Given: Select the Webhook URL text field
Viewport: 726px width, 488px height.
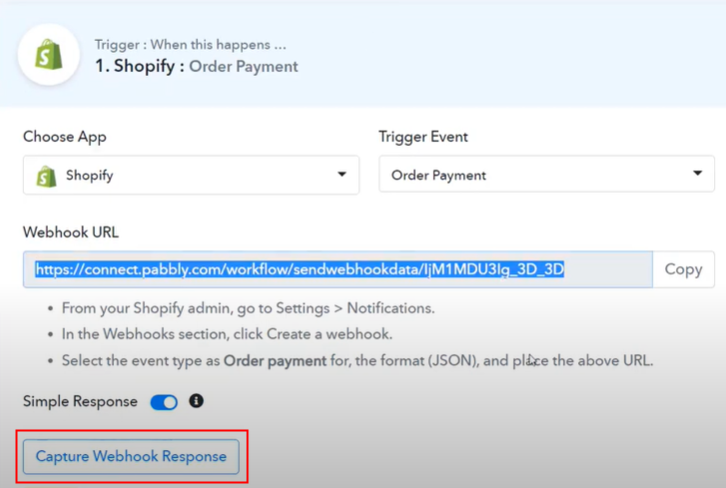Looking at the screenshot, I should click(x=338, y=269).
